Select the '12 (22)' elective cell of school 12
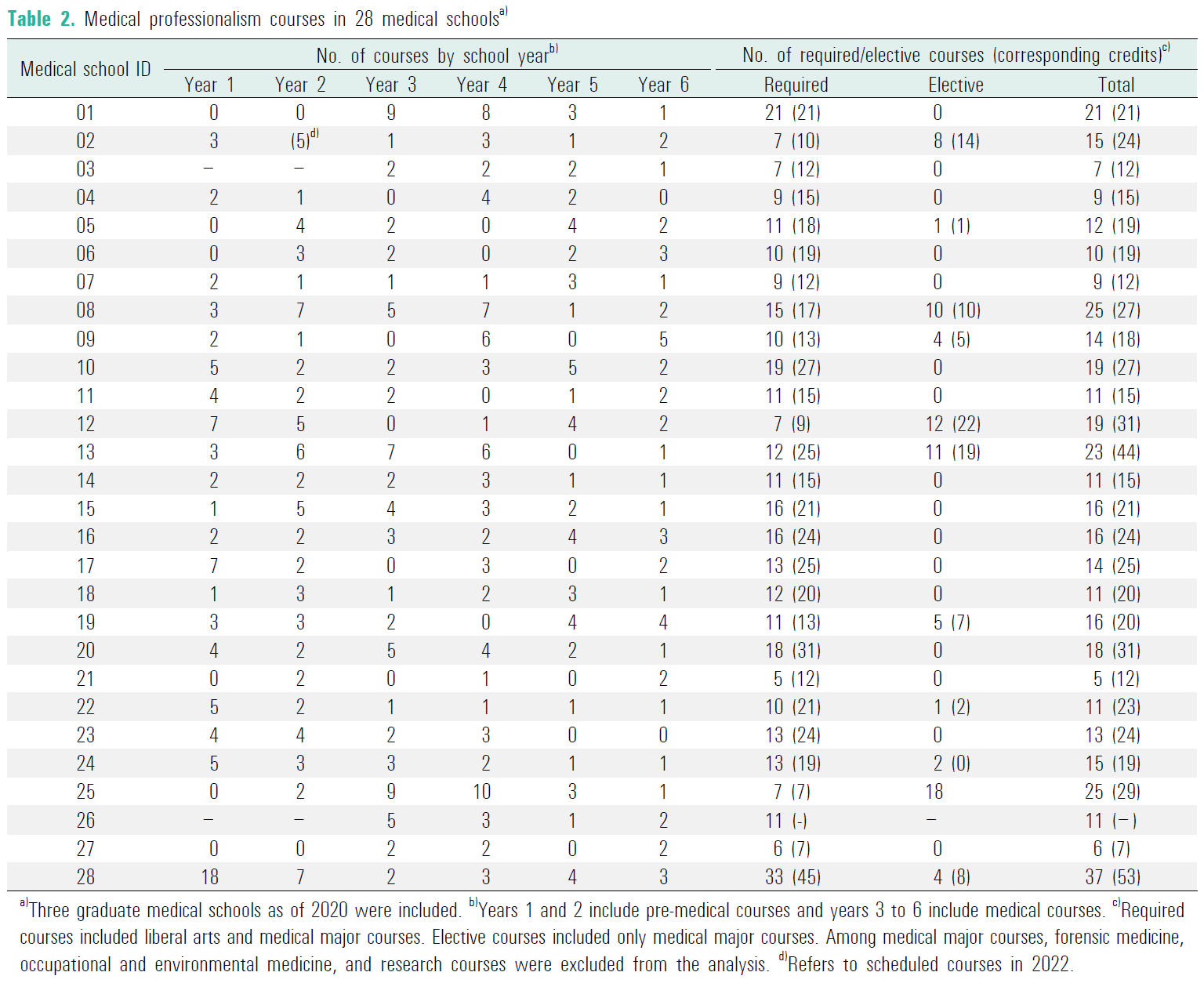This screenshot has height=983, width=1204. click(953, 424)
